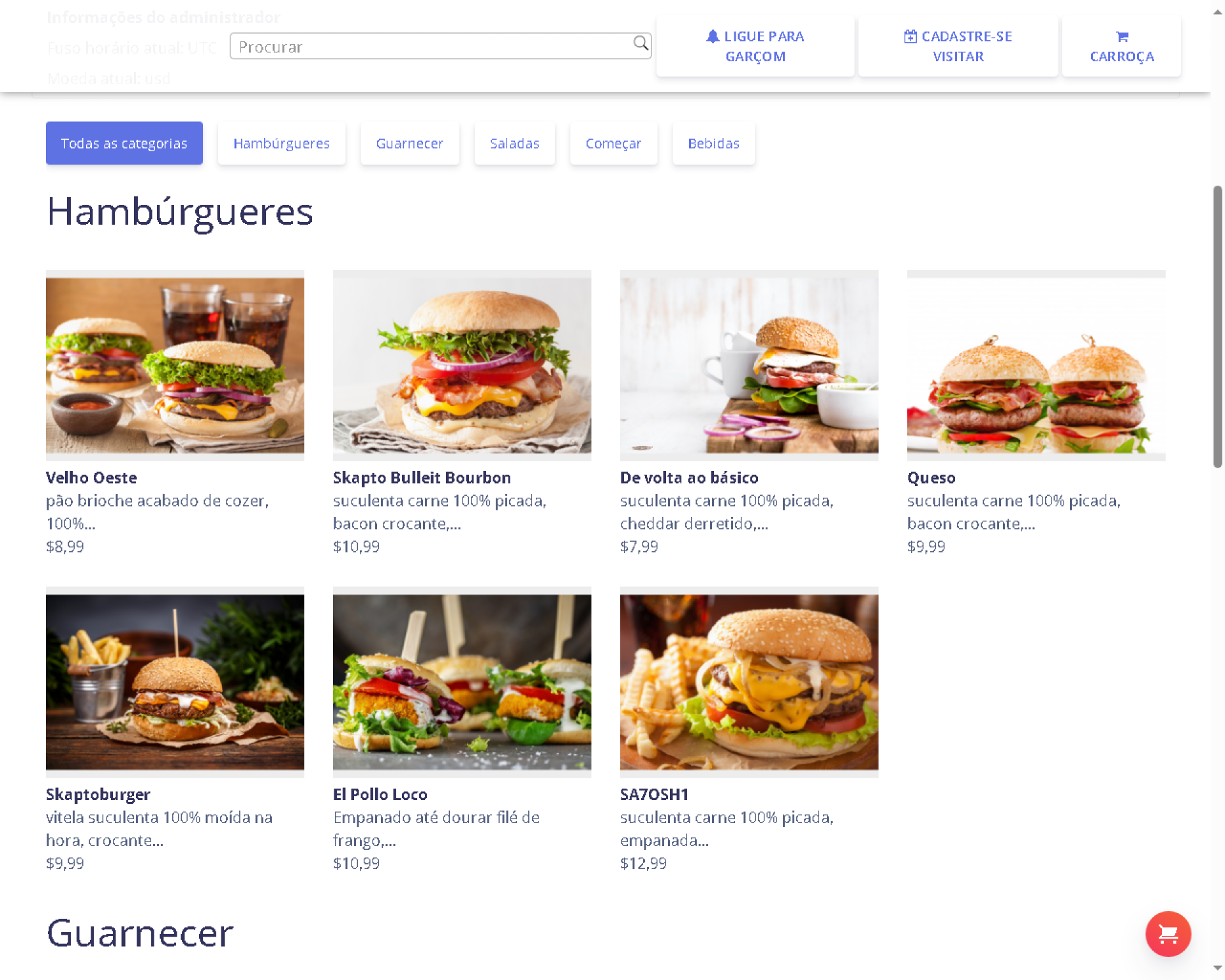The height and width of the screenshot is (980, 1225).
Task: Click the calendar icon on Cadastre-se Visitar
Action: (x=910, y=36)
